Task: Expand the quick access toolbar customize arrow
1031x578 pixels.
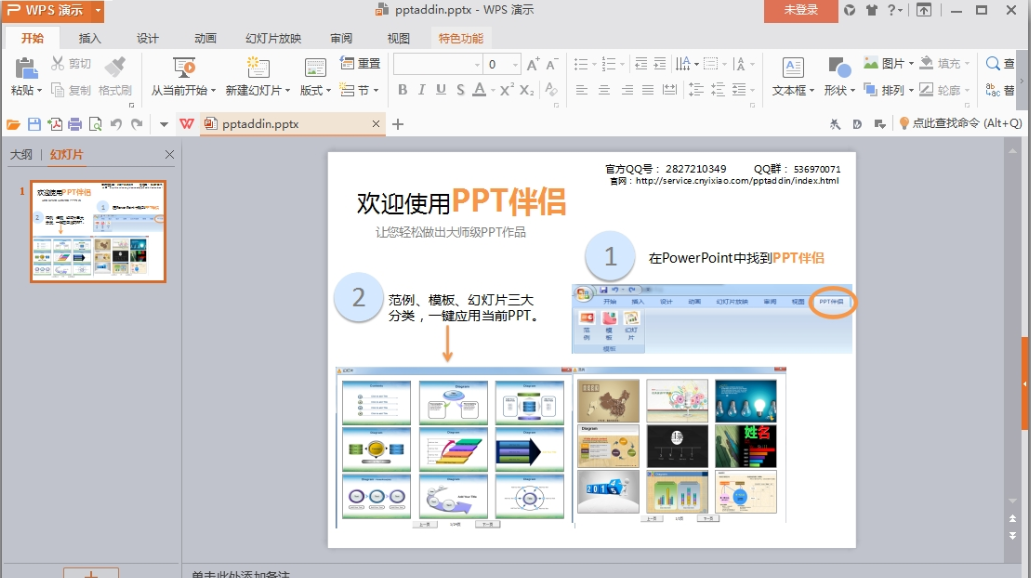Action: (x=163, y=124)
